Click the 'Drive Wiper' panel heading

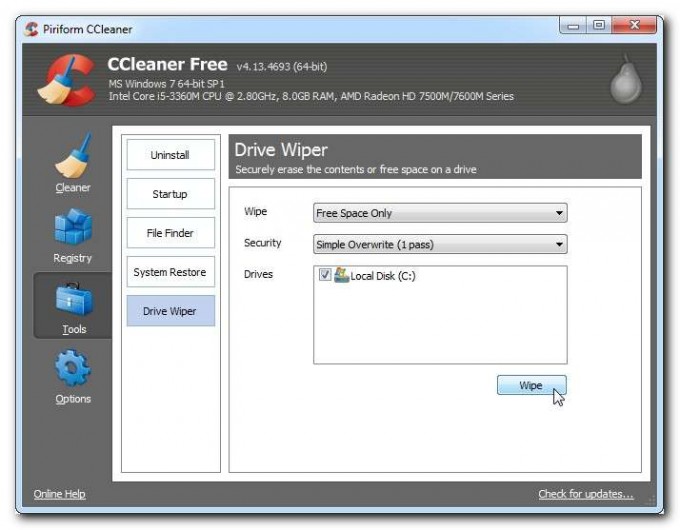281,150
